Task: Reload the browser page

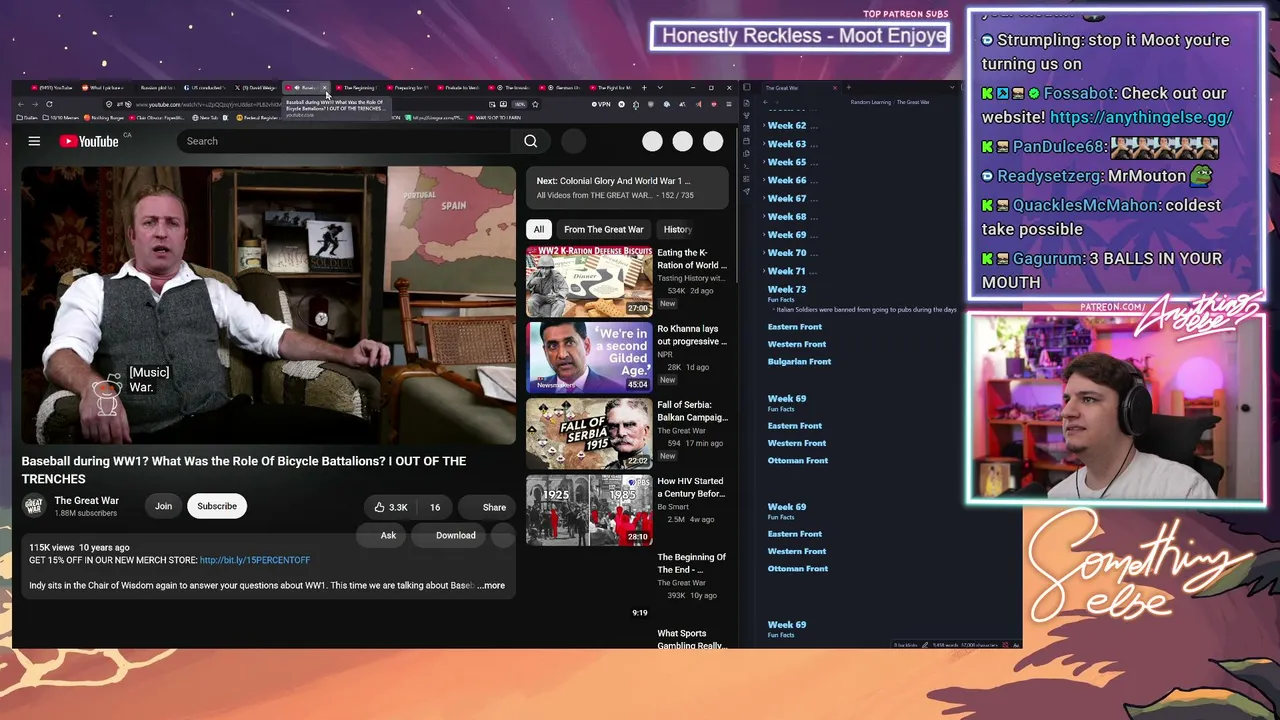Action: click(49, 104)
